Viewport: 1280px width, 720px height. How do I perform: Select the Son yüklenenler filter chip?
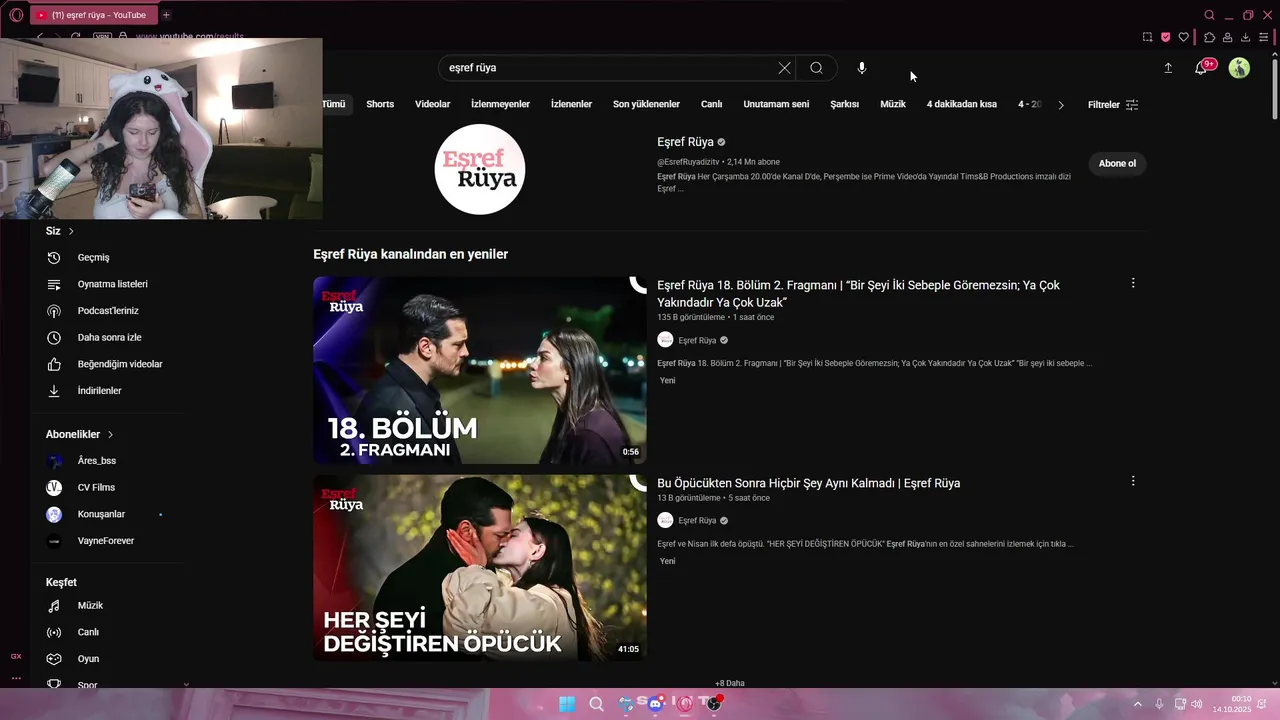pyautogui.click(x=646, y=104)
